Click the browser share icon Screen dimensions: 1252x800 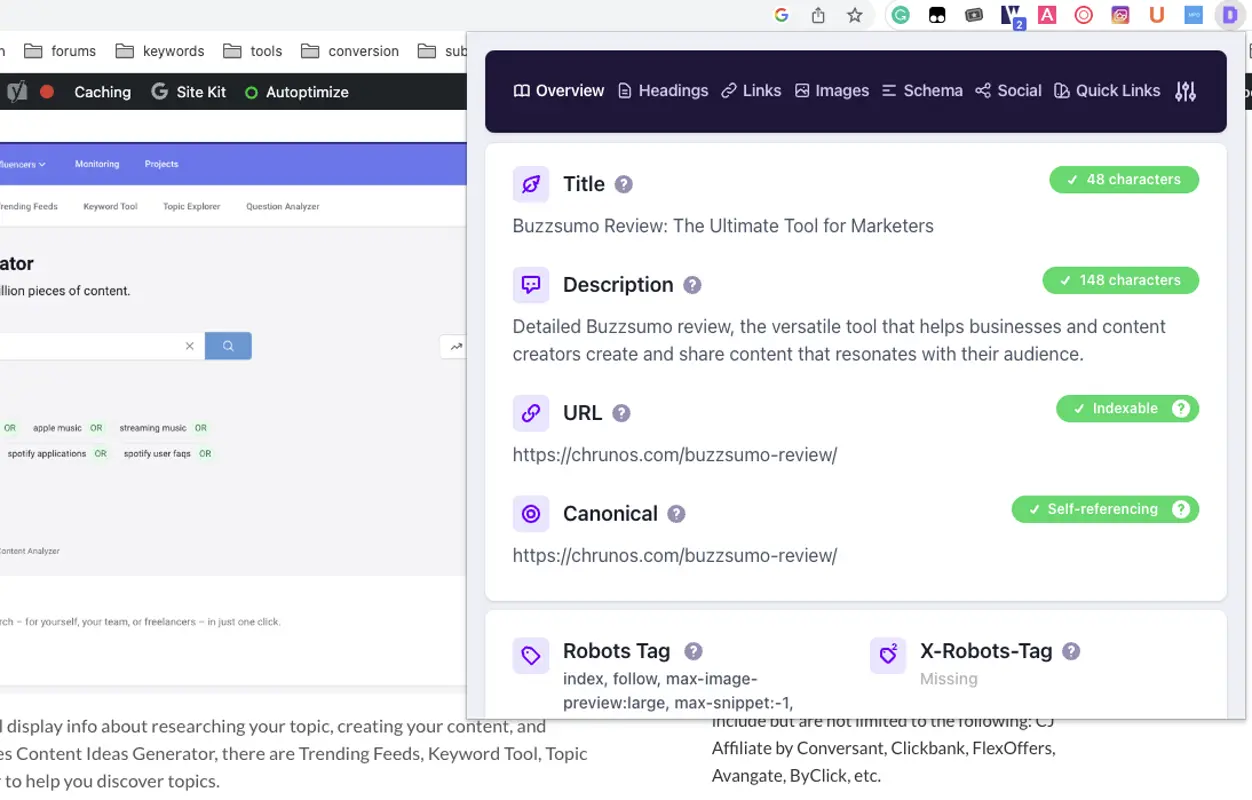(818, 15)
